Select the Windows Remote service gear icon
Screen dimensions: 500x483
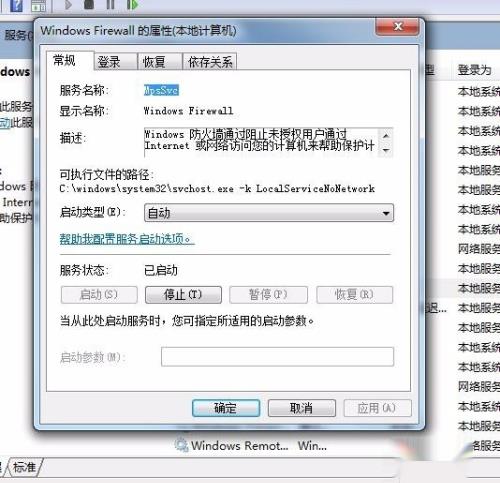point(182,445)
